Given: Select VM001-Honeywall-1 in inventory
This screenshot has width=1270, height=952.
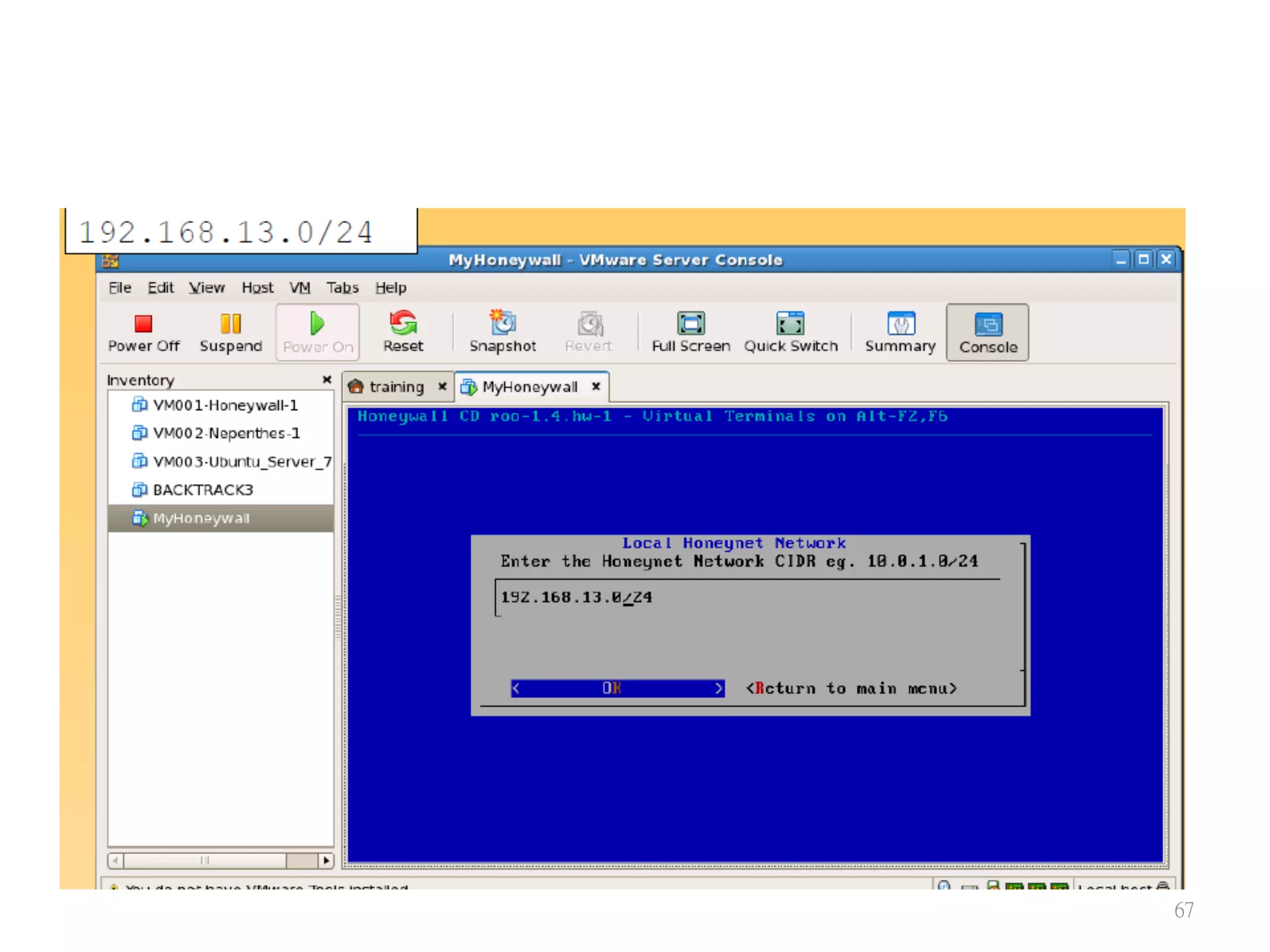Looking at the screenshot, I should coord(224,405).
